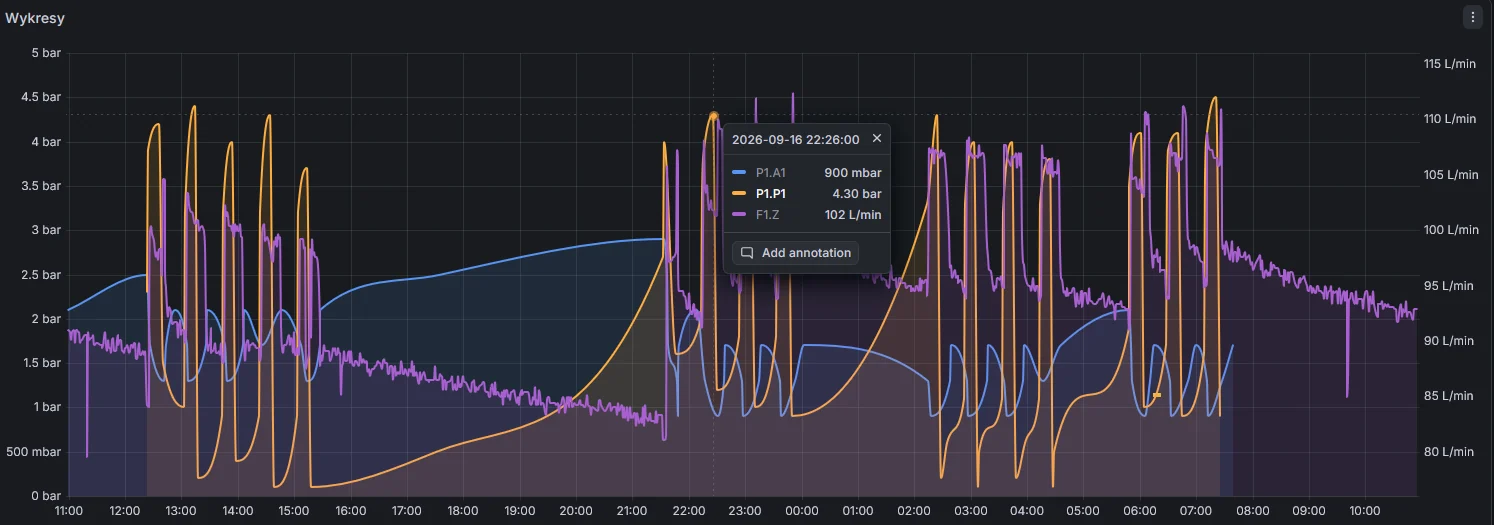Image resolution: width=1494 pixels, height=525 pixels.
Task: Click the 100 L/min right axis label
Action: [1449, 230]
